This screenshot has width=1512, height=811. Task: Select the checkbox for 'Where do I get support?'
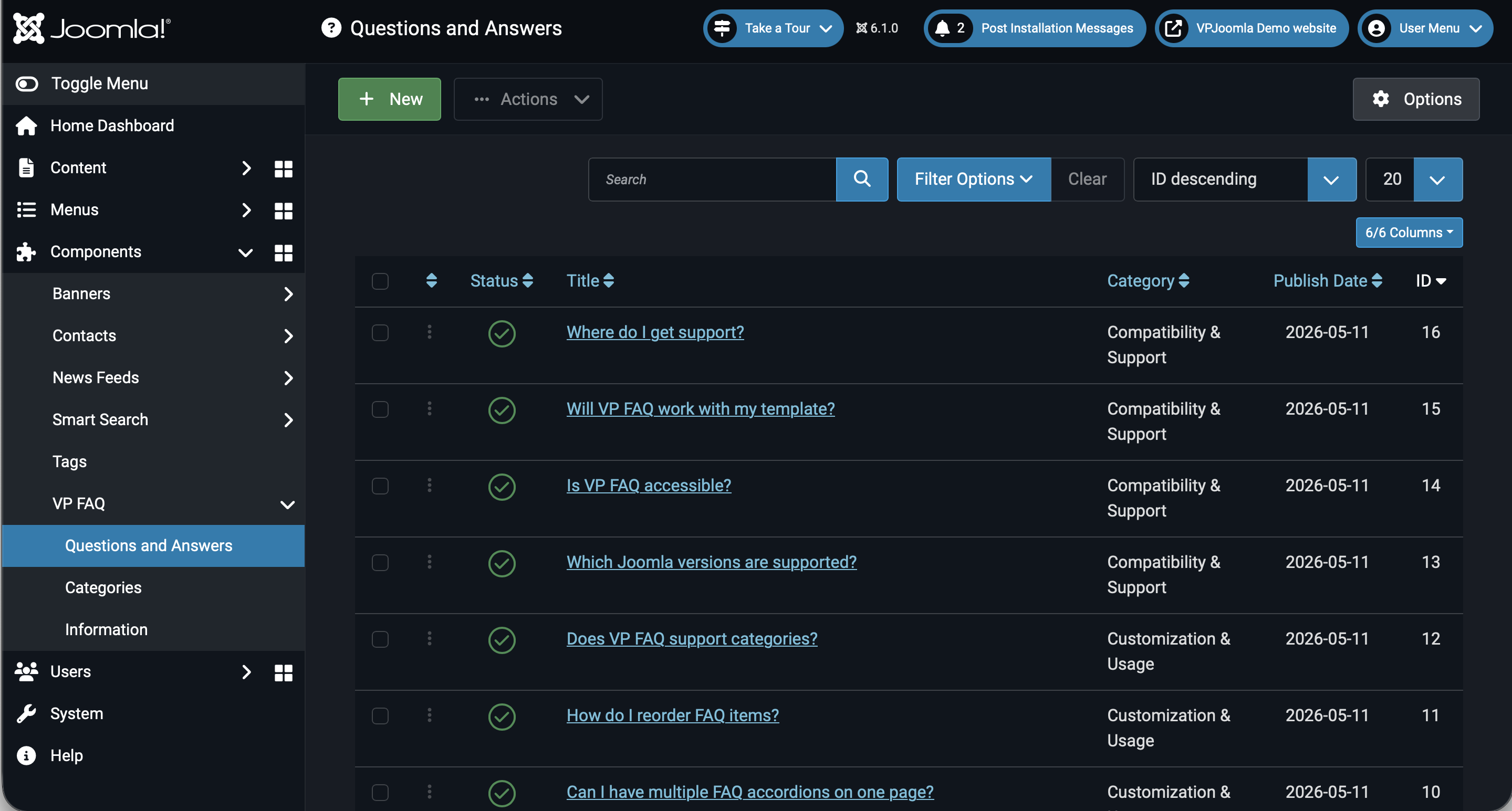pyautogui.click(x=380, y=333)
